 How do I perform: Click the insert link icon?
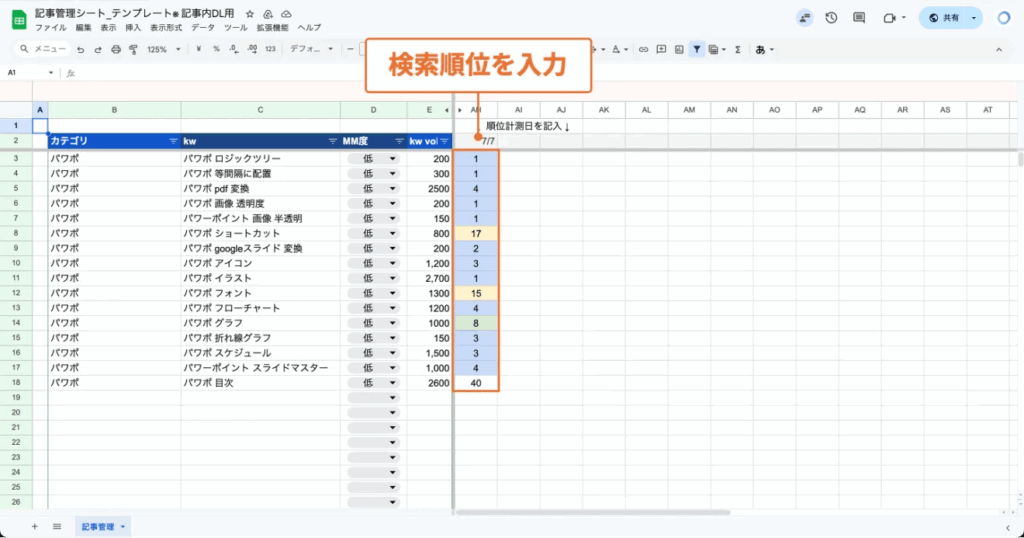pos(643,49)
